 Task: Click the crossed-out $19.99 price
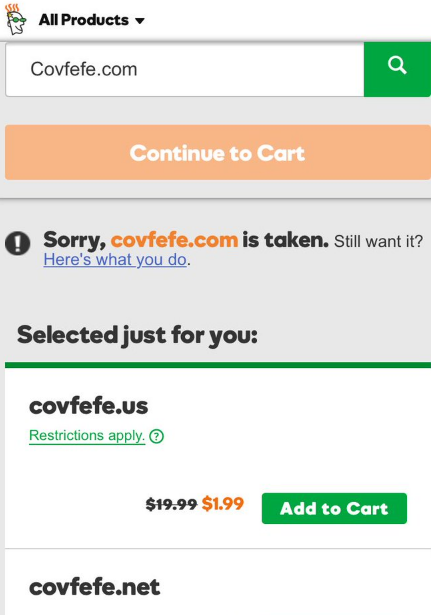click(x=171, y=504)
